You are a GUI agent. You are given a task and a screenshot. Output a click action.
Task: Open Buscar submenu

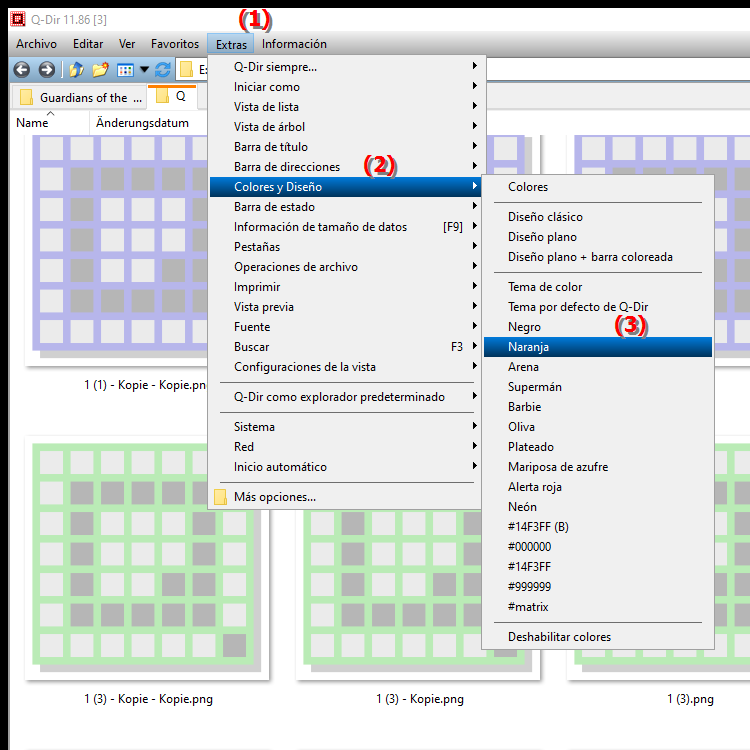pos(345,347)
